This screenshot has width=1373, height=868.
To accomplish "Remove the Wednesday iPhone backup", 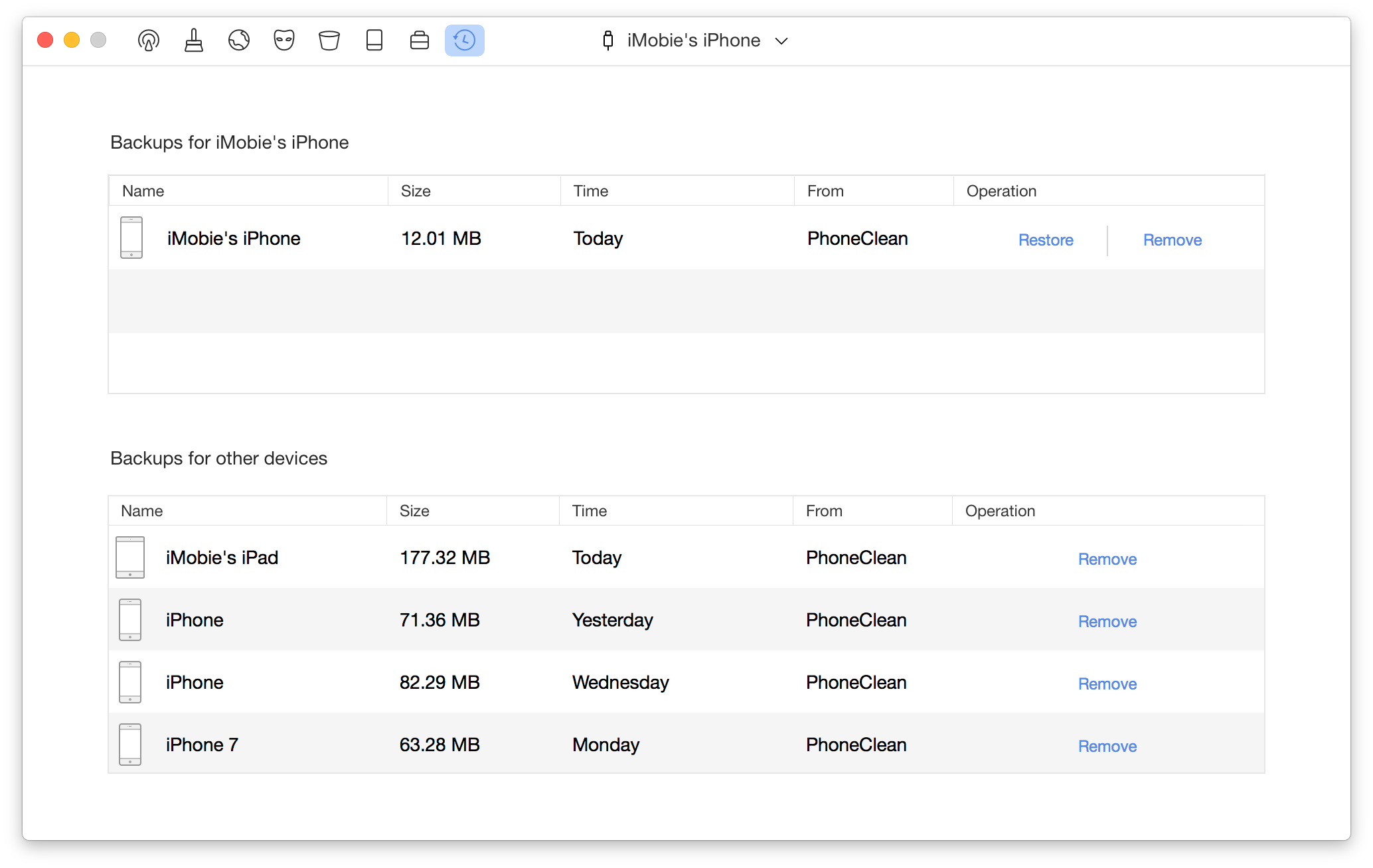I will click(x=1107, y=684).
